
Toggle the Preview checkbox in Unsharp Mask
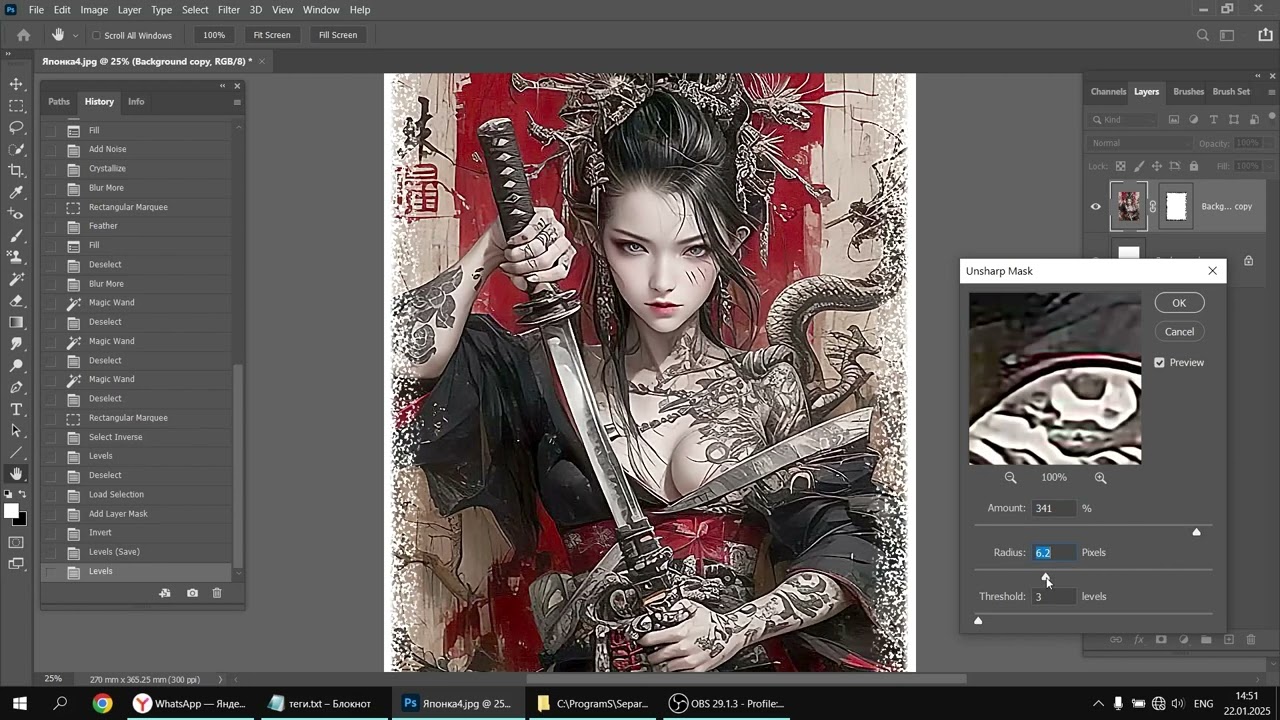(1160, 362)
